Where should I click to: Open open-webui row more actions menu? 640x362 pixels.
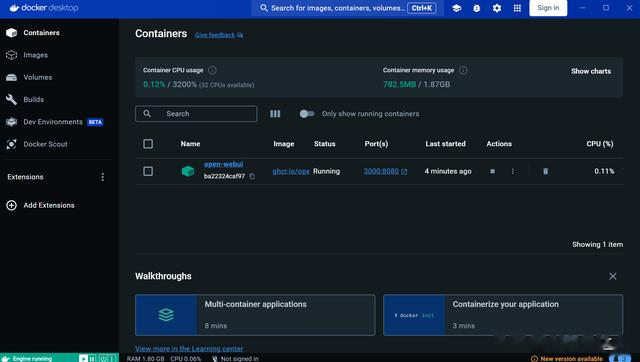(x=513, y=171)
